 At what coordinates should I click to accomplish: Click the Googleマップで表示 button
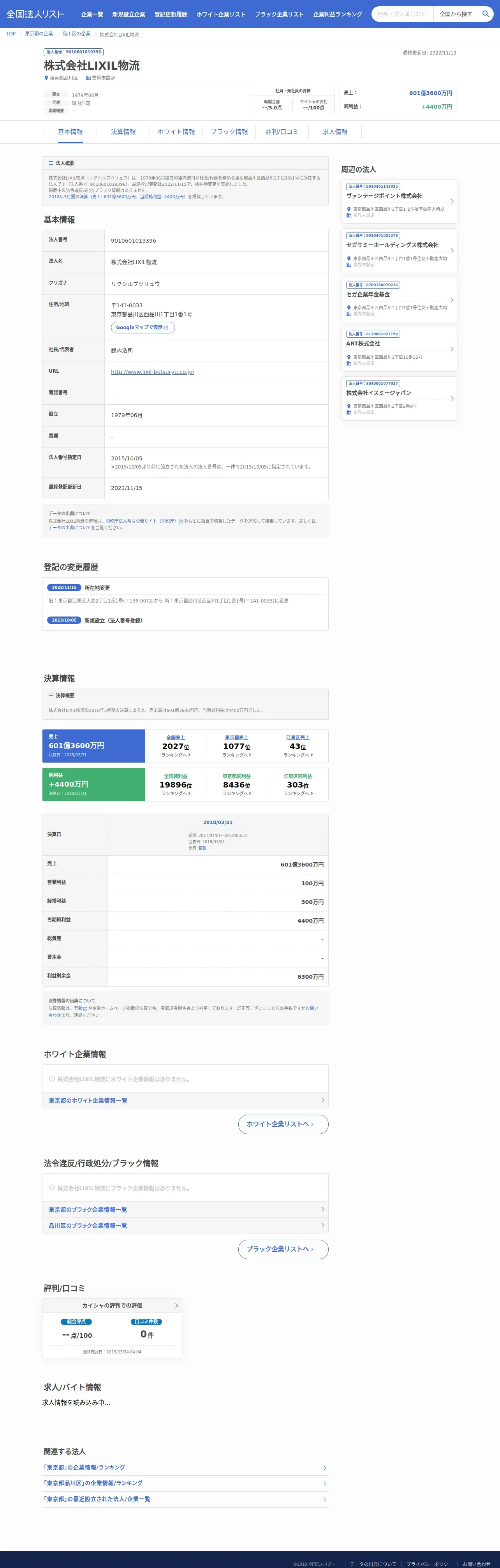click(143, 328)
